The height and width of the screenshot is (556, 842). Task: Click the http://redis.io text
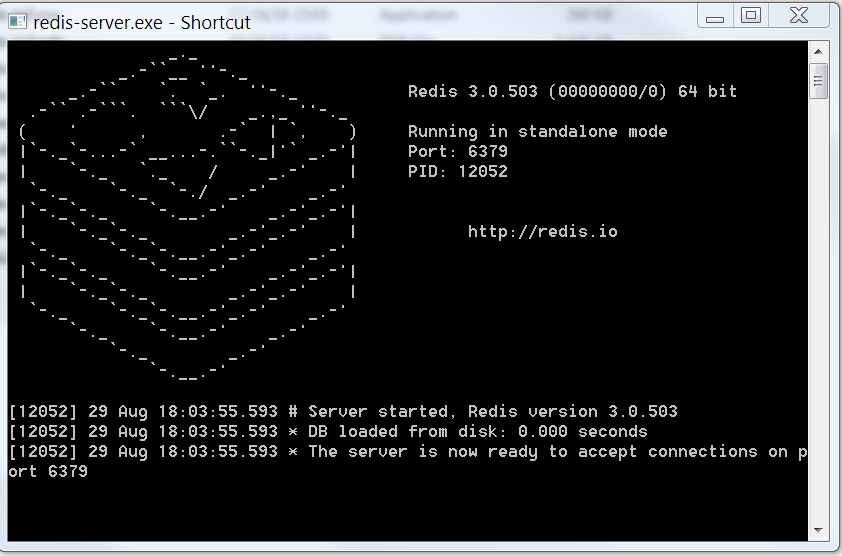(x=542, y=232)
